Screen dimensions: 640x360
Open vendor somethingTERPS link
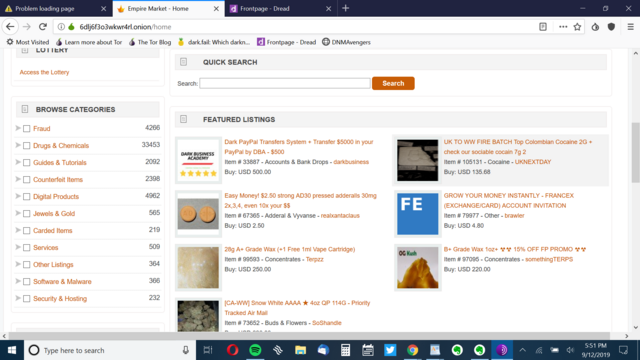point(549,260)
